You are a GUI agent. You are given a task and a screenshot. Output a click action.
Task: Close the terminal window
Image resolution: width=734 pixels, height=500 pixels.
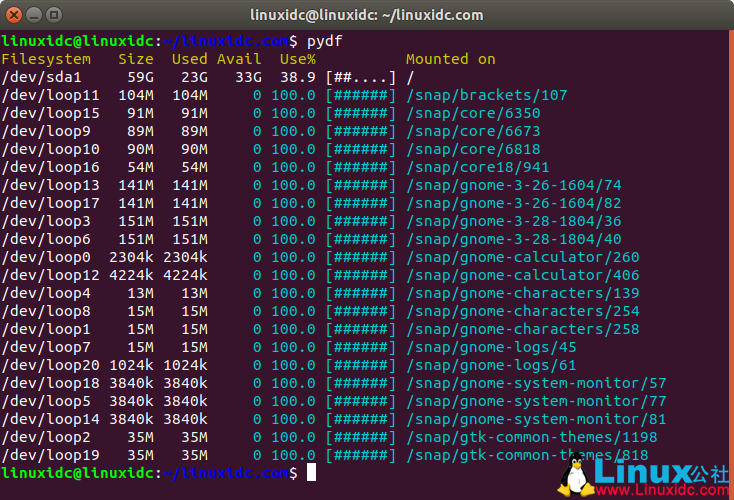click(x=14, y=15)
